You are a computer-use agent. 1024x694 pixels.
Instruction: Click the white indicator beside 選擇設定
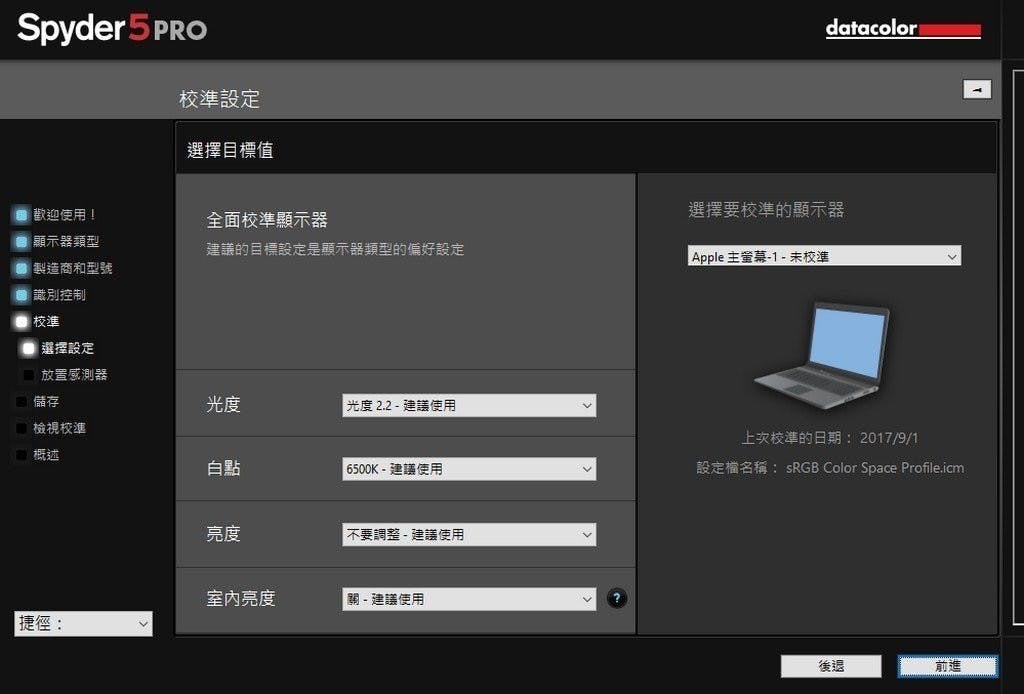29,349
